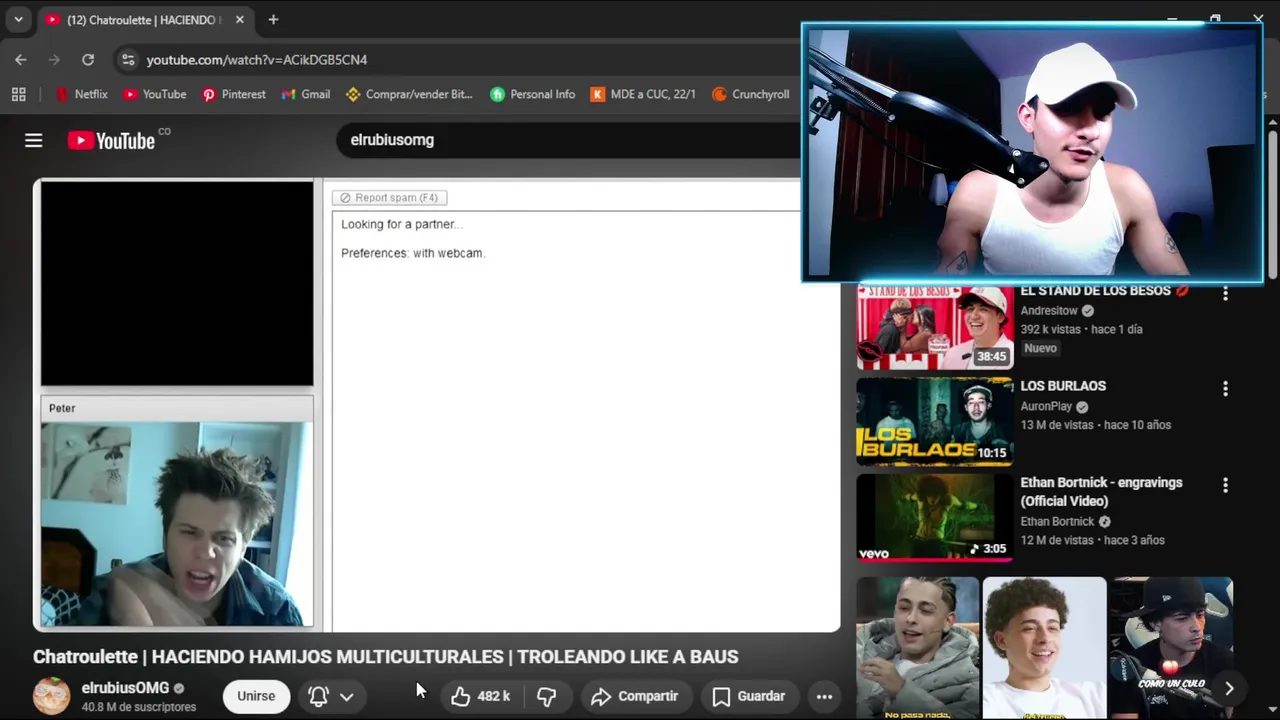Open the apps grid in bookmarks bar
Image resolution: width=1280 pixels, height=720 pixels.
(x=18, y=94)
